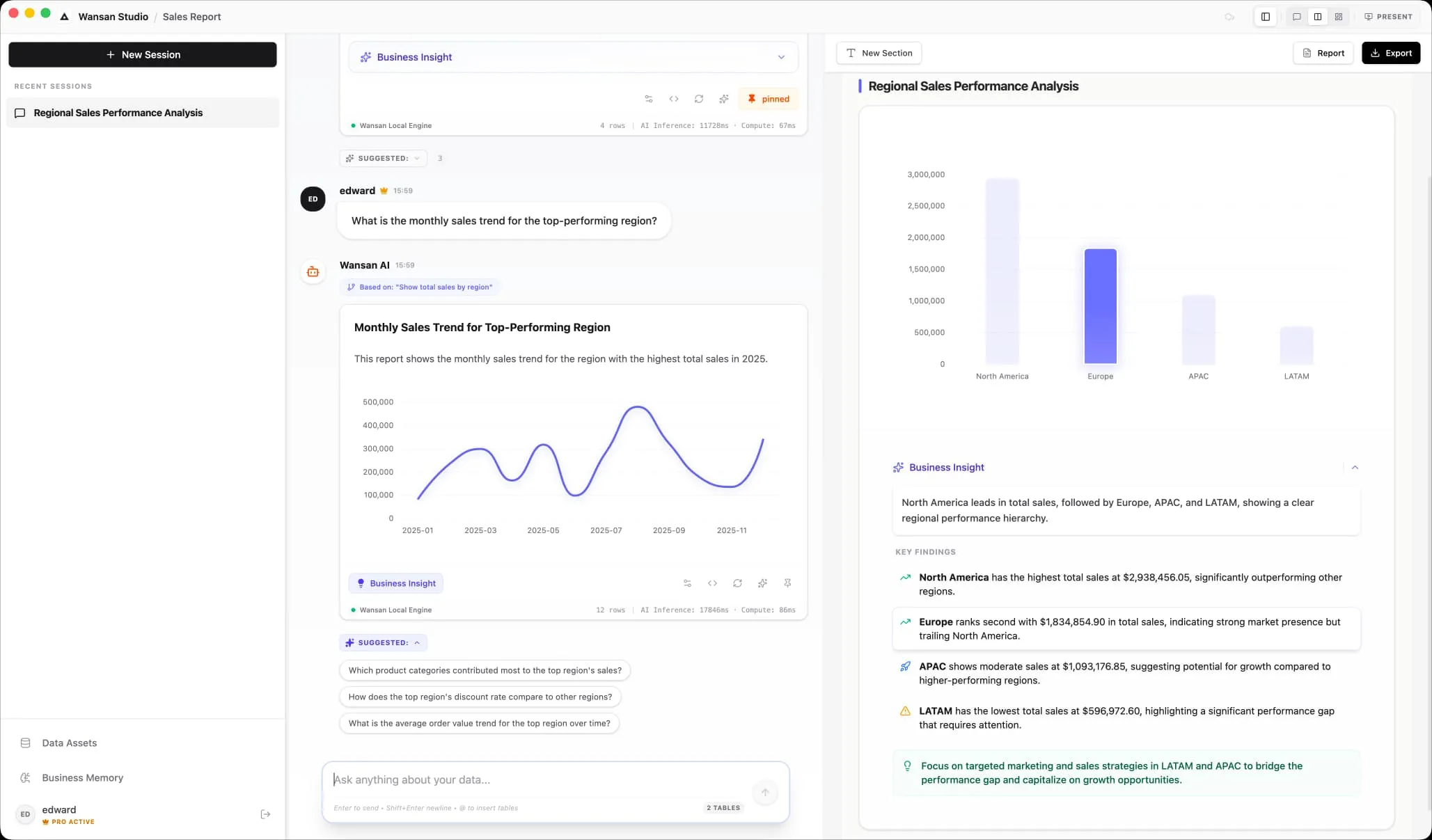
Task: Open Data Assets in the sidebar
Action: [x=69, y=743]
